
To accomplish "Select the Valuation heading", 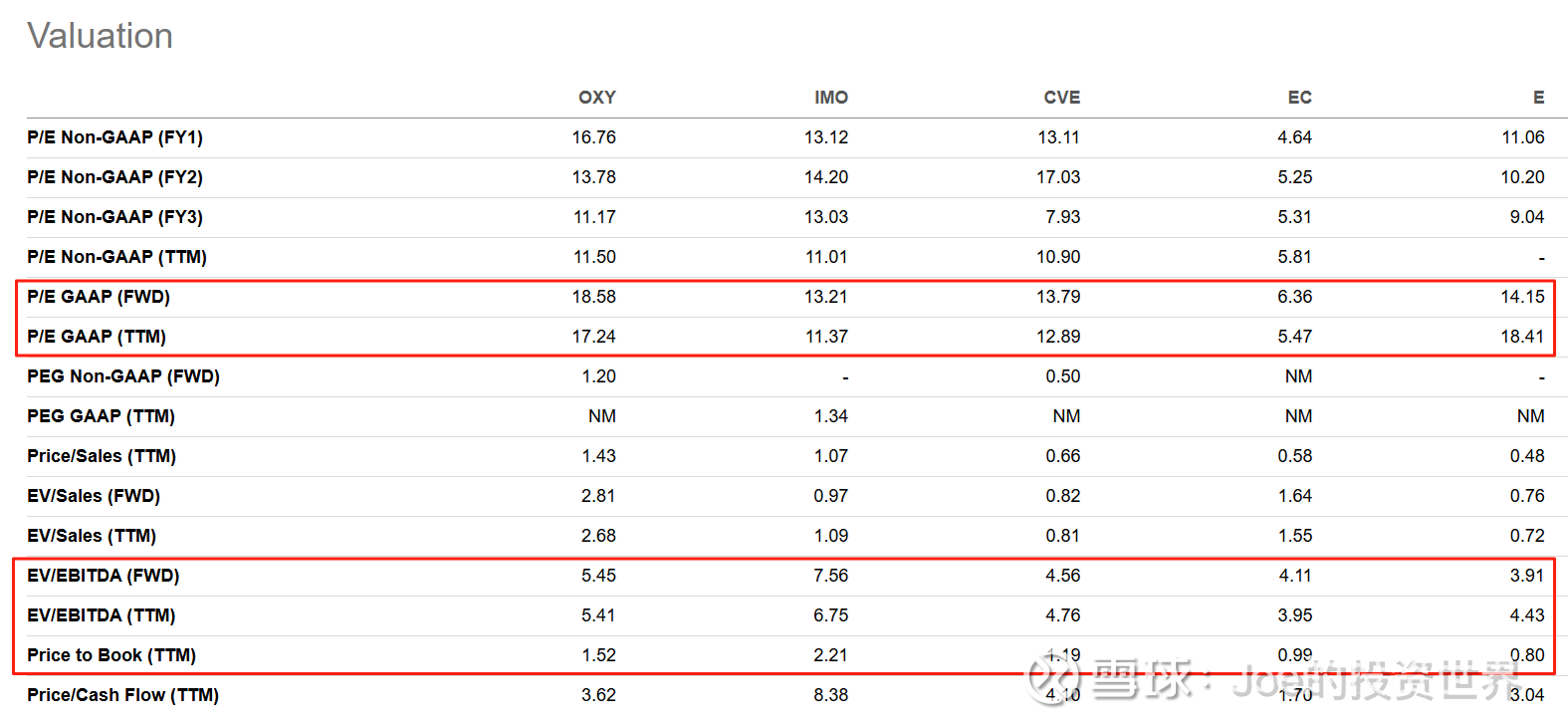I will (x=100, y=36).
